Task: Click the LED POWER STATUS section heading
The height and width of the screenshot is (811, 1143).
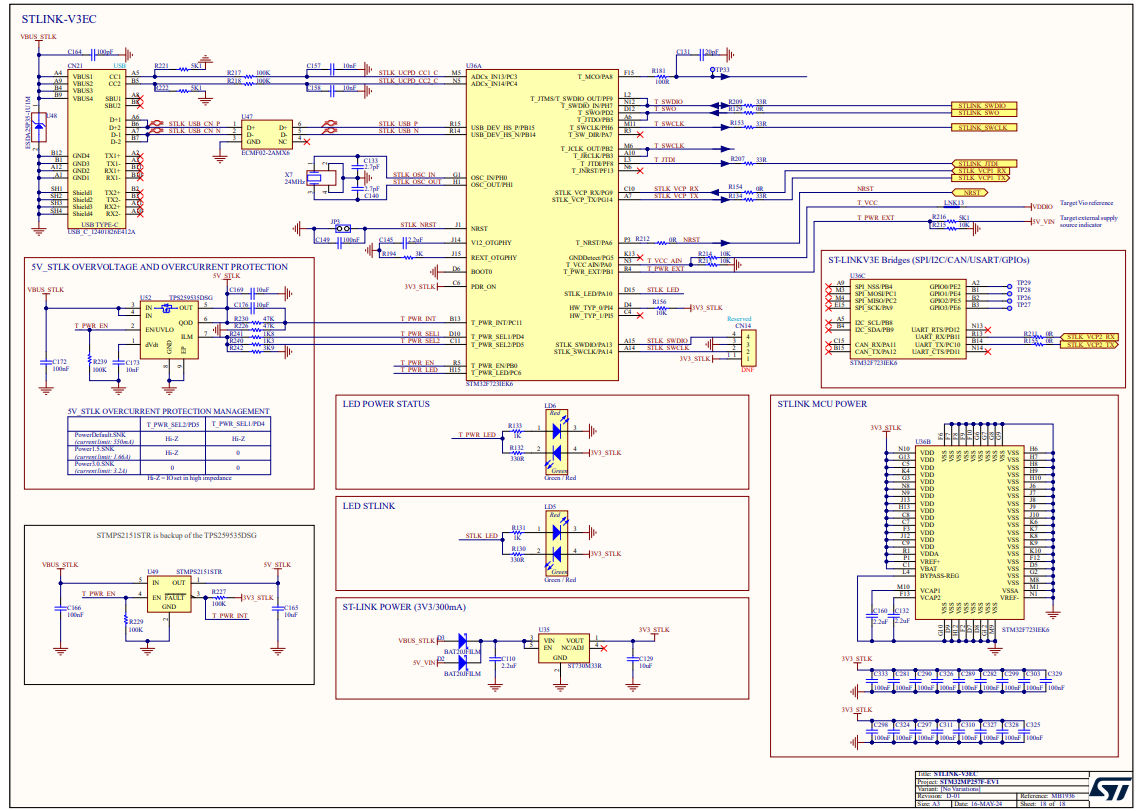Action: pos(386,404)
